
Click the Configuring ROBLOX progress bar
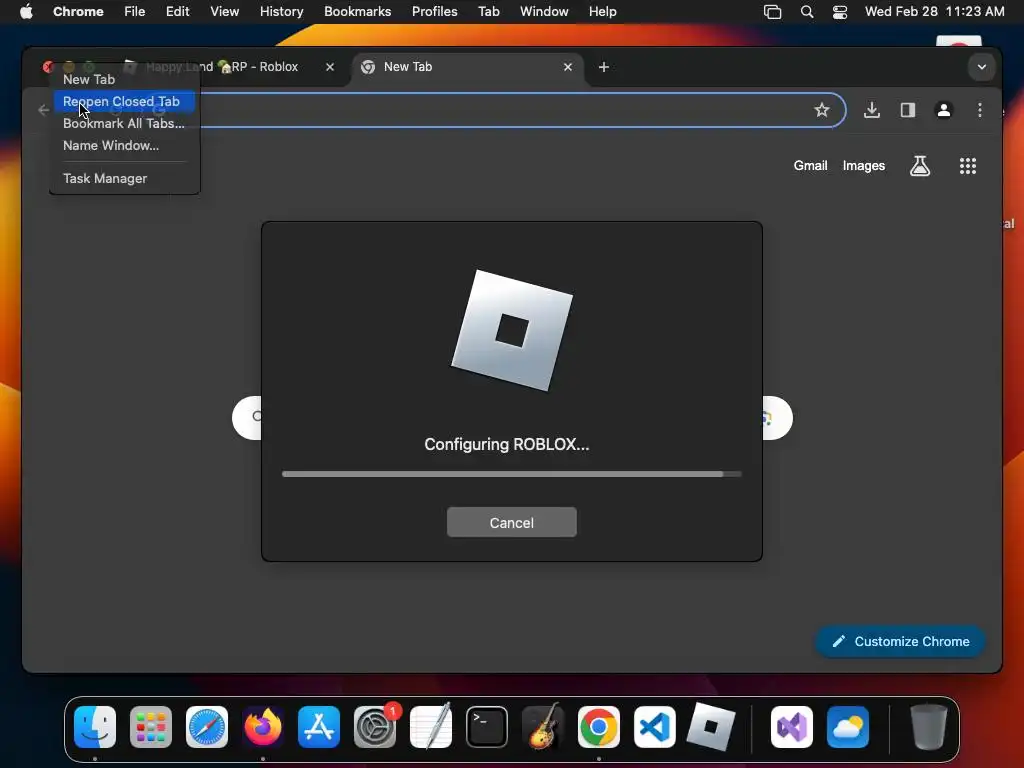(x=511, y=474)
